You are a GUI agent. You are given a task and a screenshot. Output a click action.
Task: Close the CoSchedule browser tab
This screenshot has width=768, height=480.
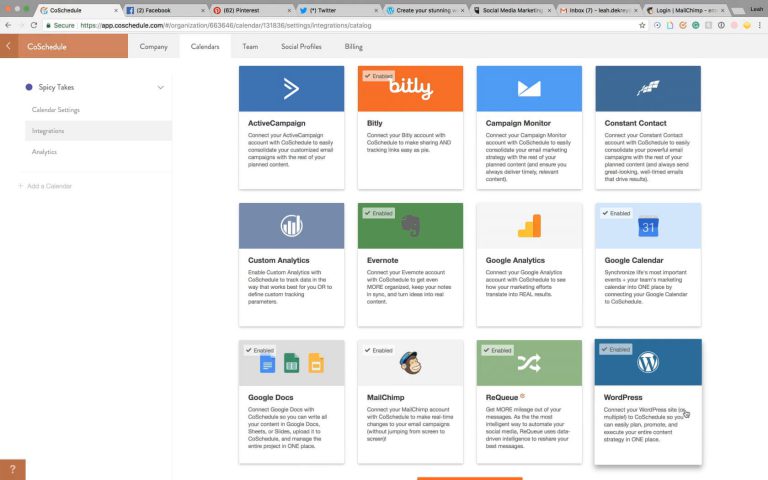pos(116,10)
